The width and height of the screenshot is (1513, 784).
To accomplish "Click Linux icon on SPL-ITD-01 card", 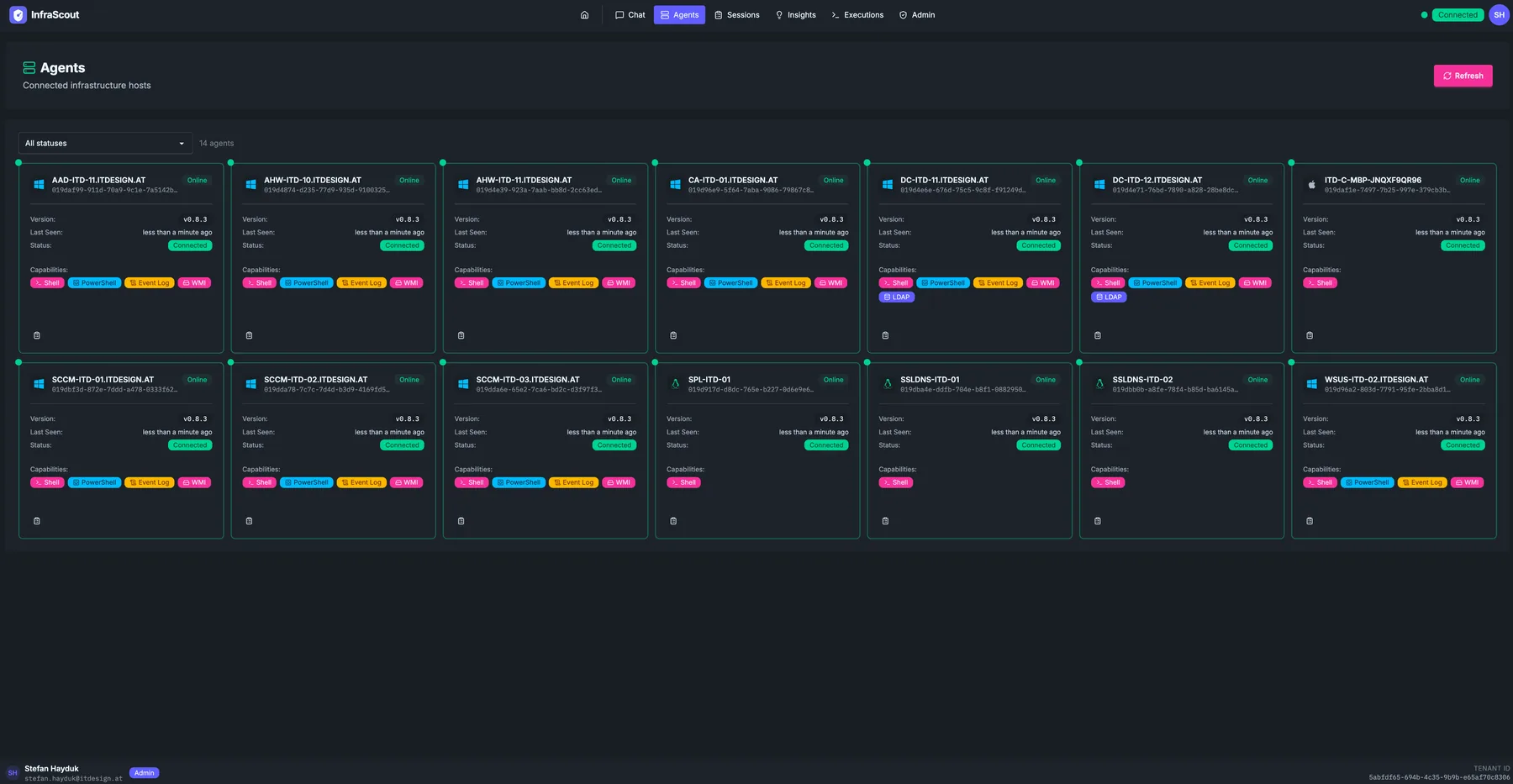I will [x=675, y=384].
